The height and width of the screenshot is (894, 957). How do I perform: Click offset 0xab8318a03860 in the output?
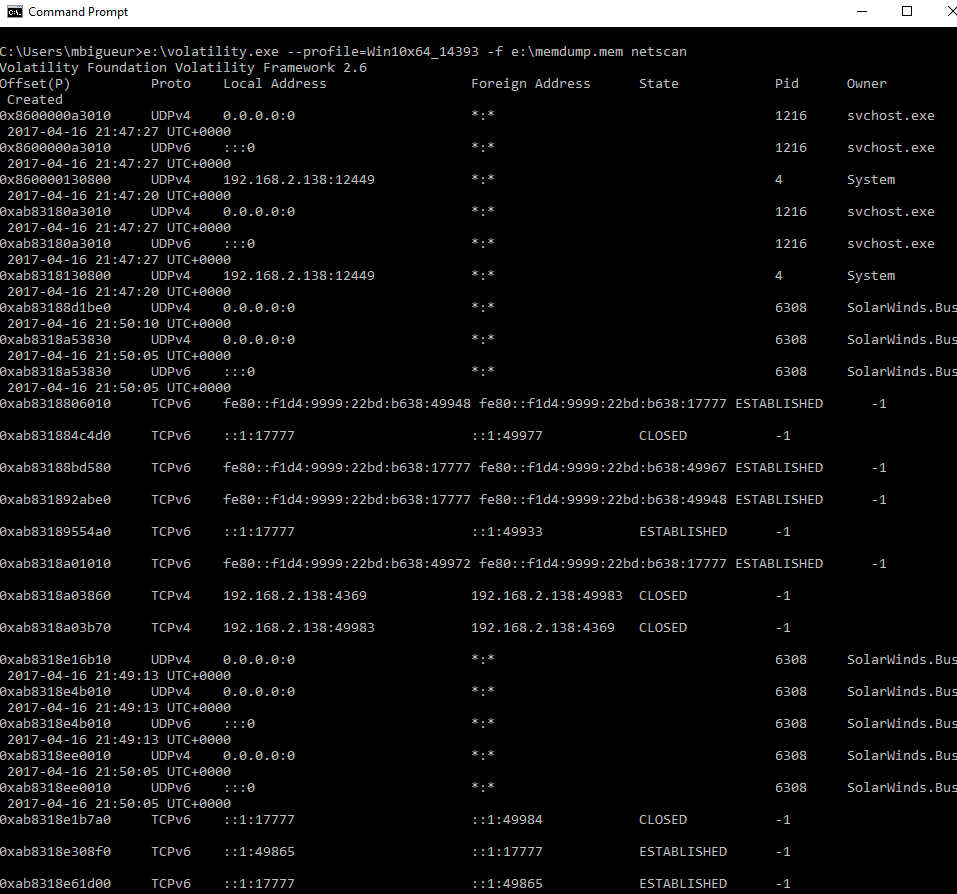[x=55, y=596]
